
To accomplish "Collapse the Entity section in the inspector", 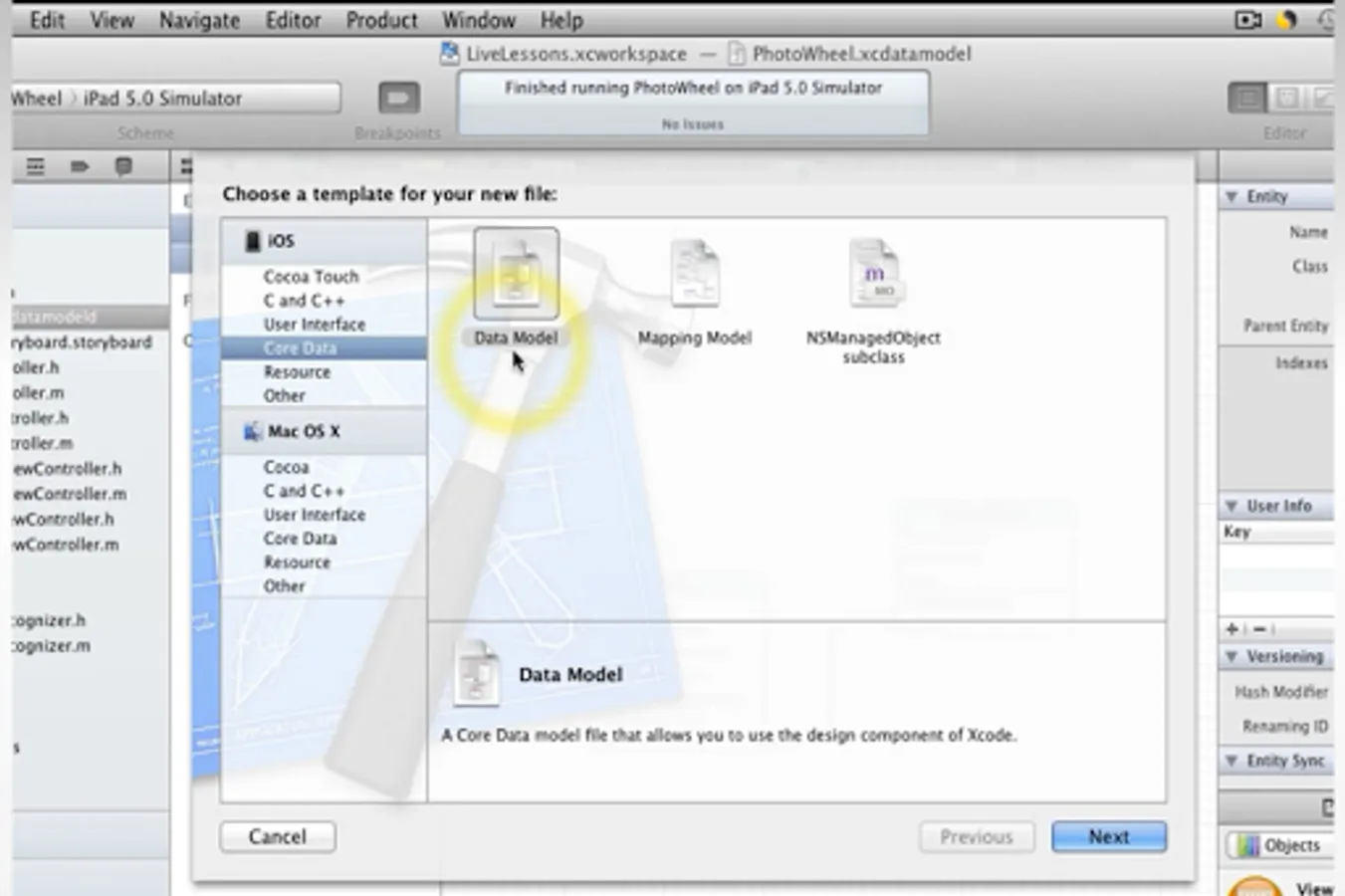I will click(x=1232, y=195).
